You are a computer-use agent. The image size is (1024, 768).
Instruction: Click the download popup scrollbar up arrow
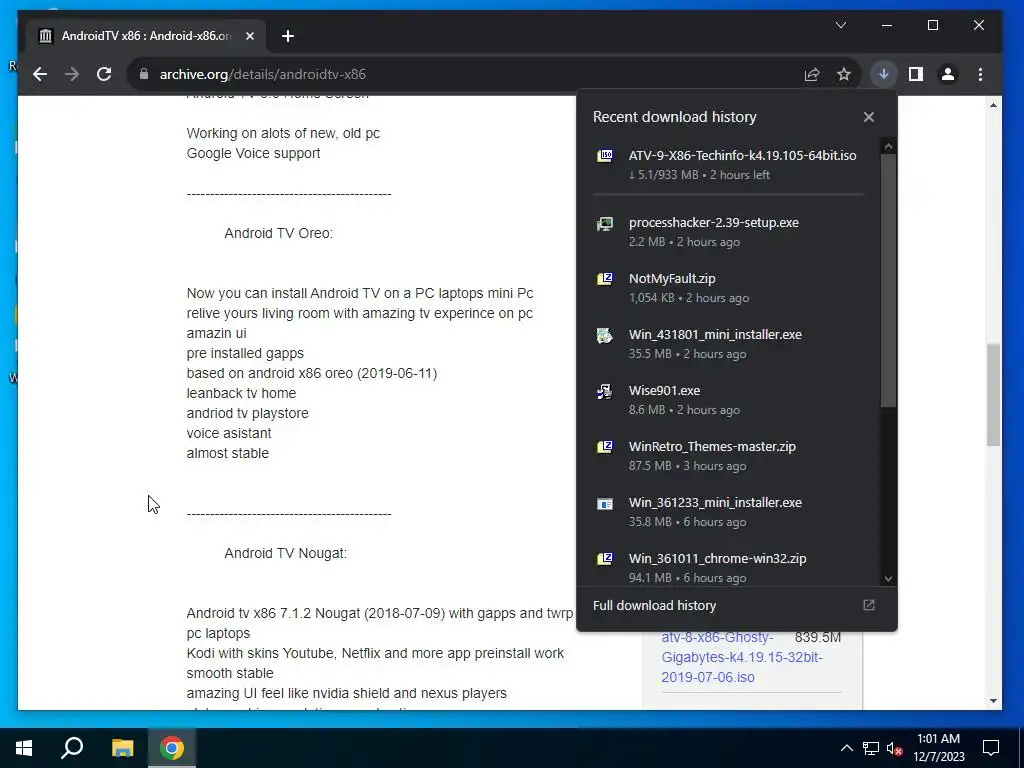(x=888, y=146)
